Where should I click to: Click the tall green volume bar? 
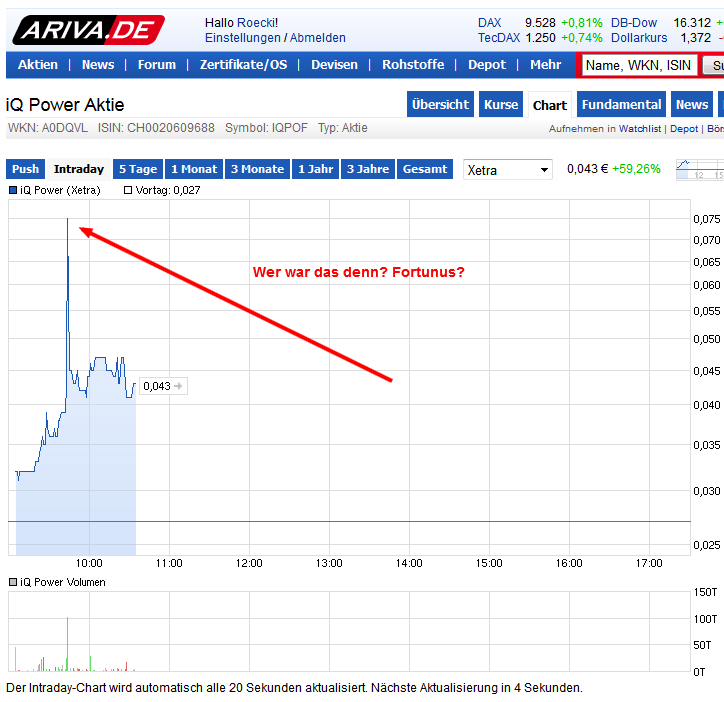pos(67,643)
